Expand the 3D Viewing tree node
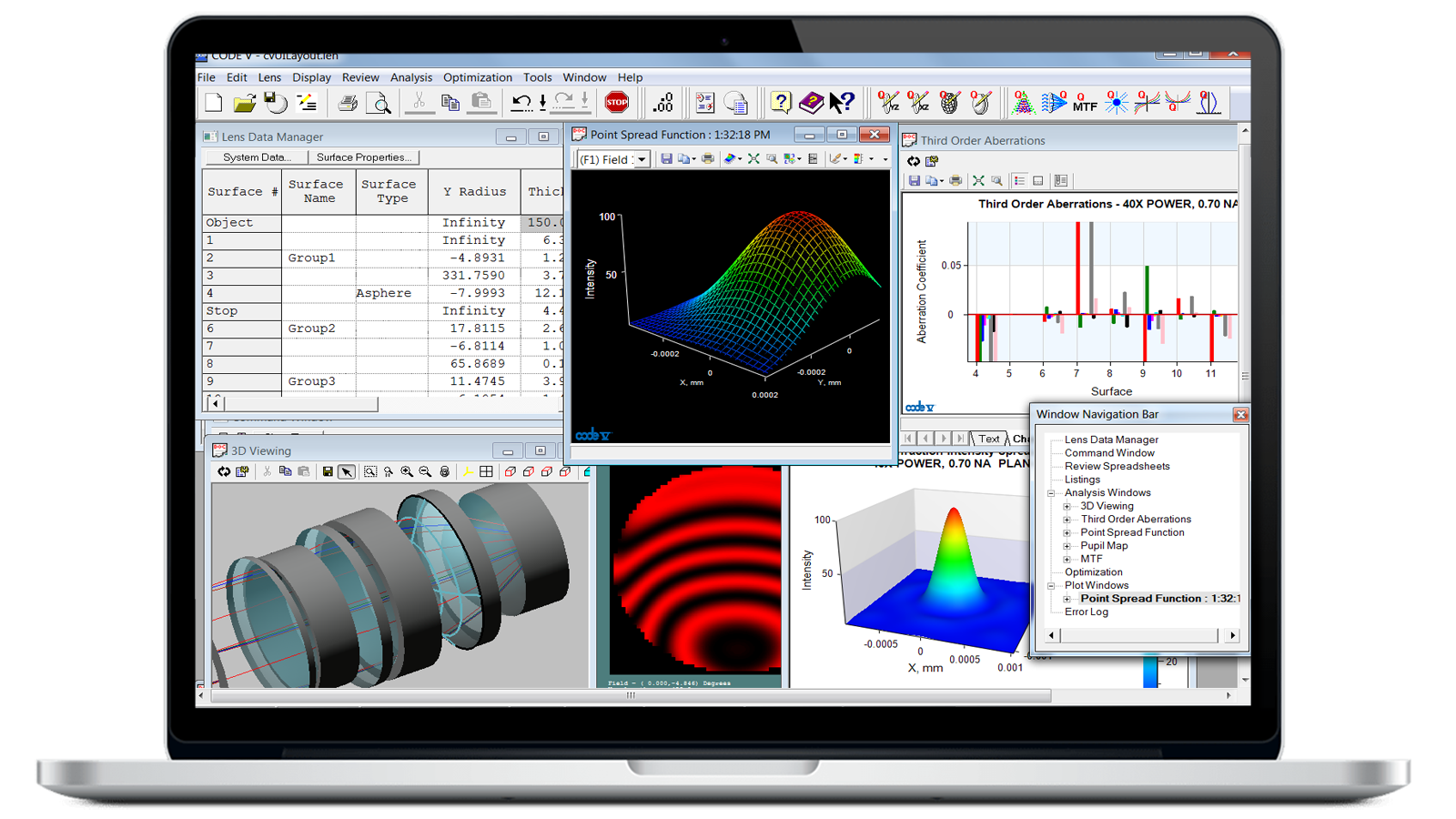 click(x=1067, y=507)
